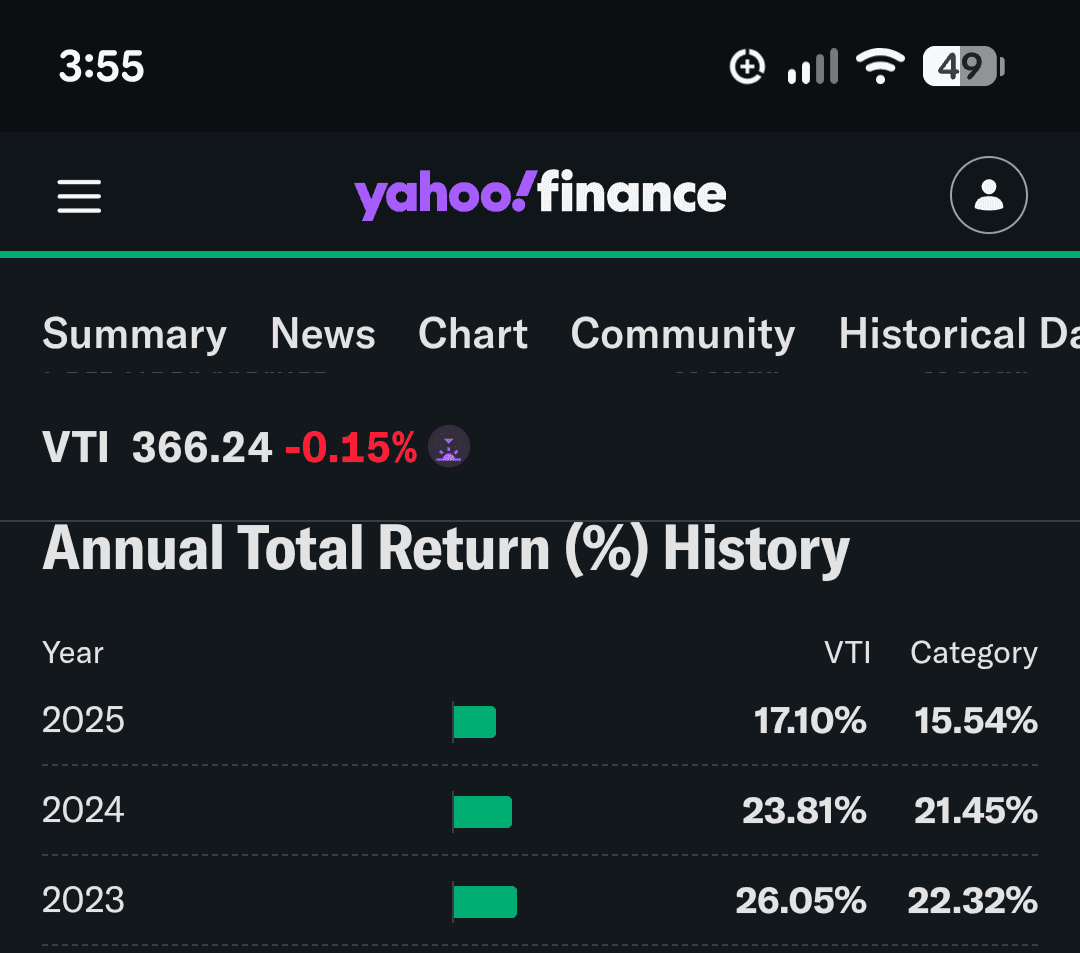The height and width of the screenshot is (953, 1080).
Task: Tap the green return bar for 2023
Action: coord(485,902)
